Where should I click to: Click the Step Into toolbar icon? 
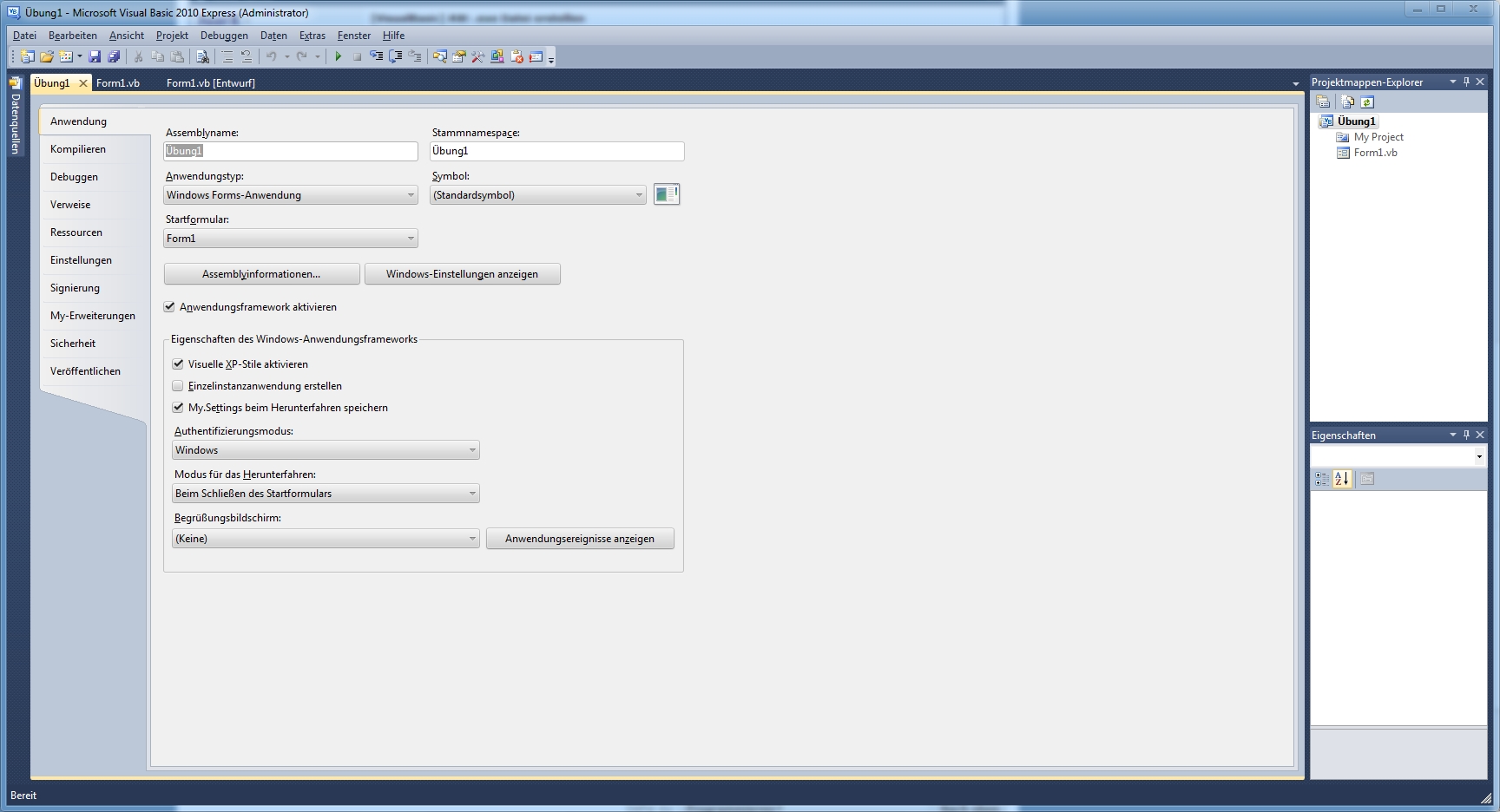tap(377, 56)
